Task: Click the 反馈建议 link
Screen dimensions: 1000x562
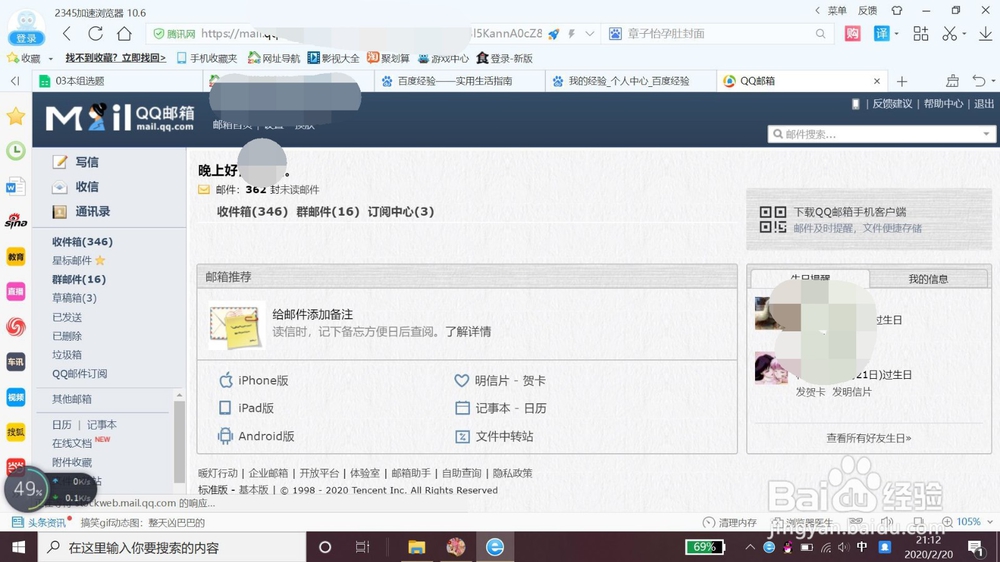Action: pyautogui.click(x=892, y=103)
